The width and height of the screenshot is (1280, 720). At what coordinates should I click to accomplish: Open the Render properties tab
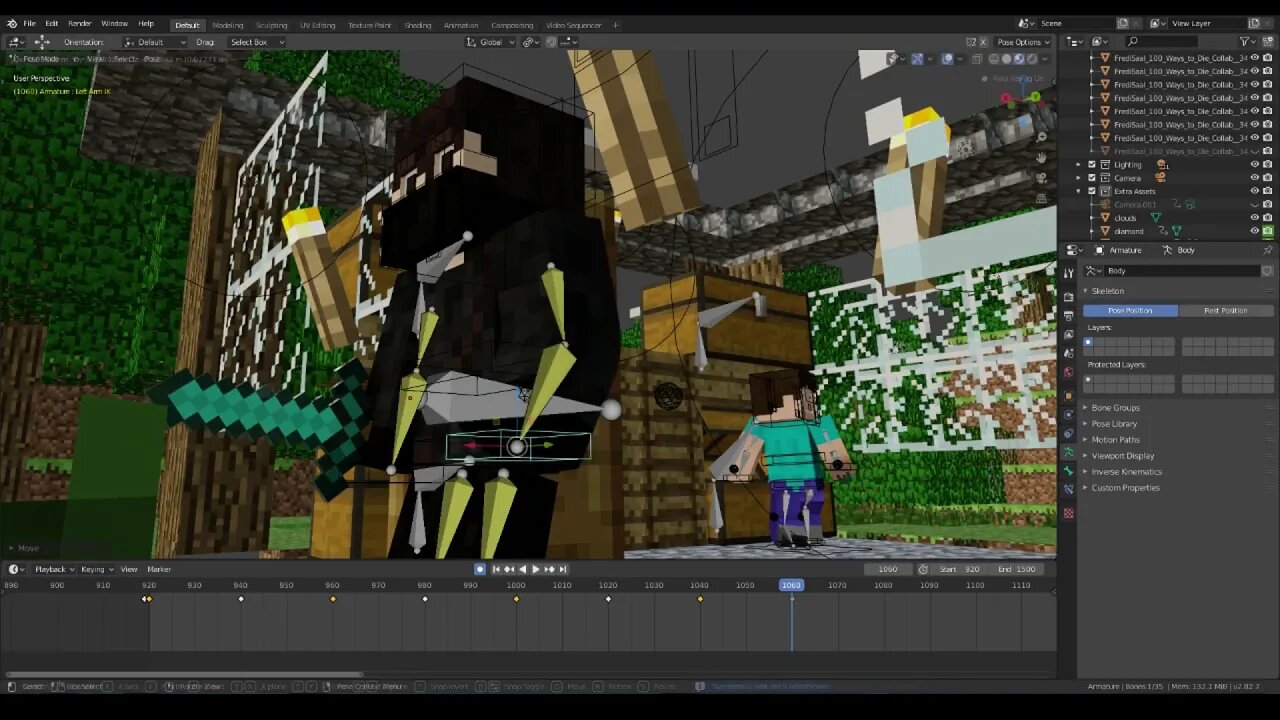click(1068, 297)
